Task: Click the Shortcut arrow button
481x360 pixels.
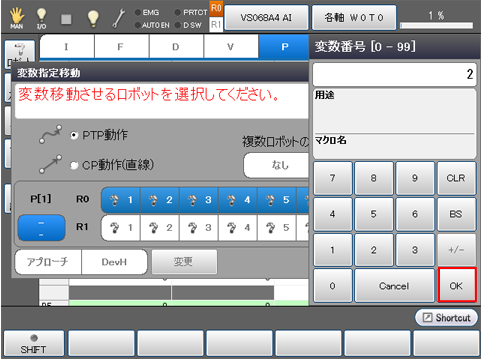Action: click(x=446, y=318)
